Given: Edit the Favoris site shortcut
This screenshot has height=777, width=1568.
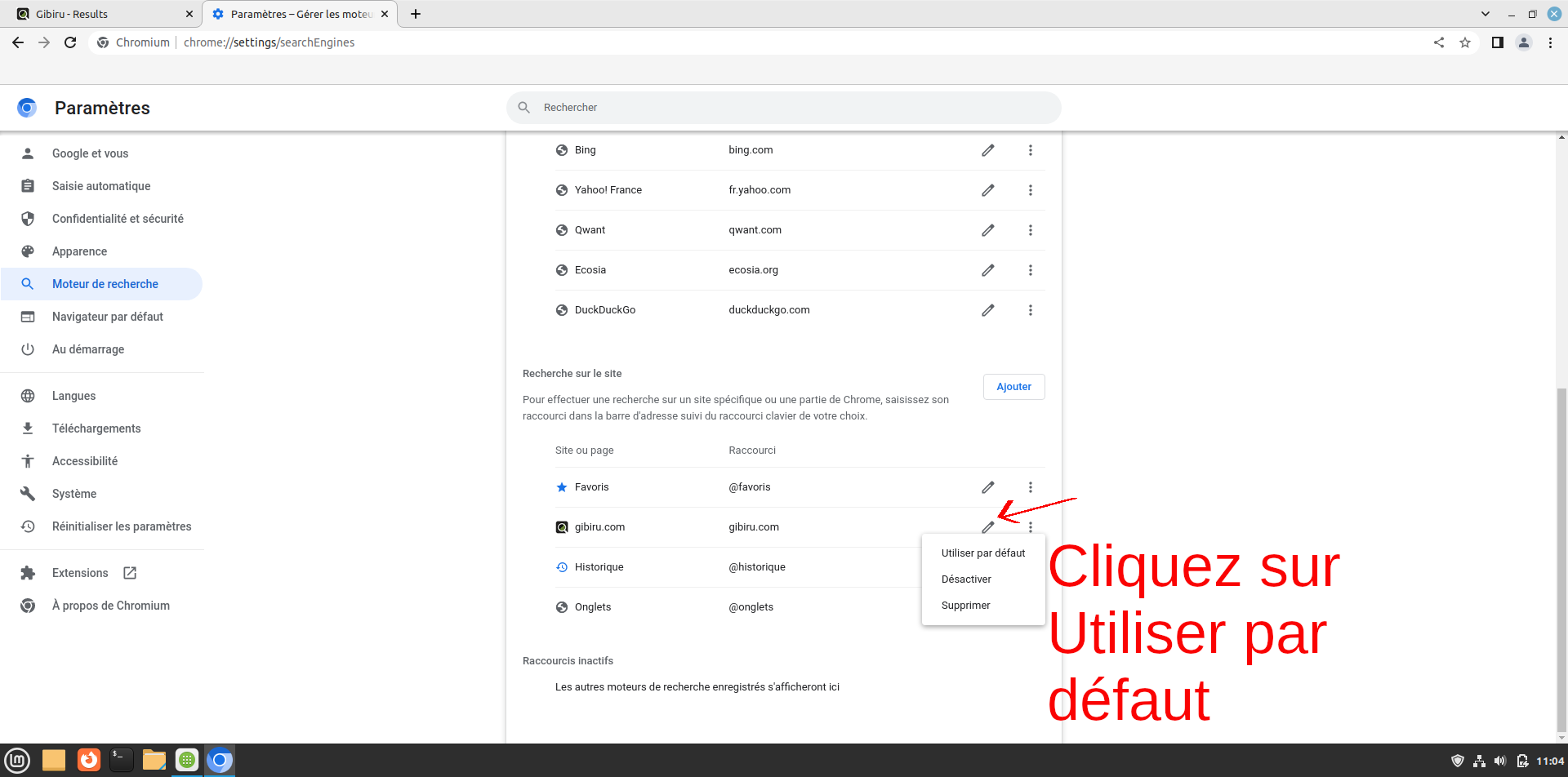Looking at the screenshot, I should [987, 487].
